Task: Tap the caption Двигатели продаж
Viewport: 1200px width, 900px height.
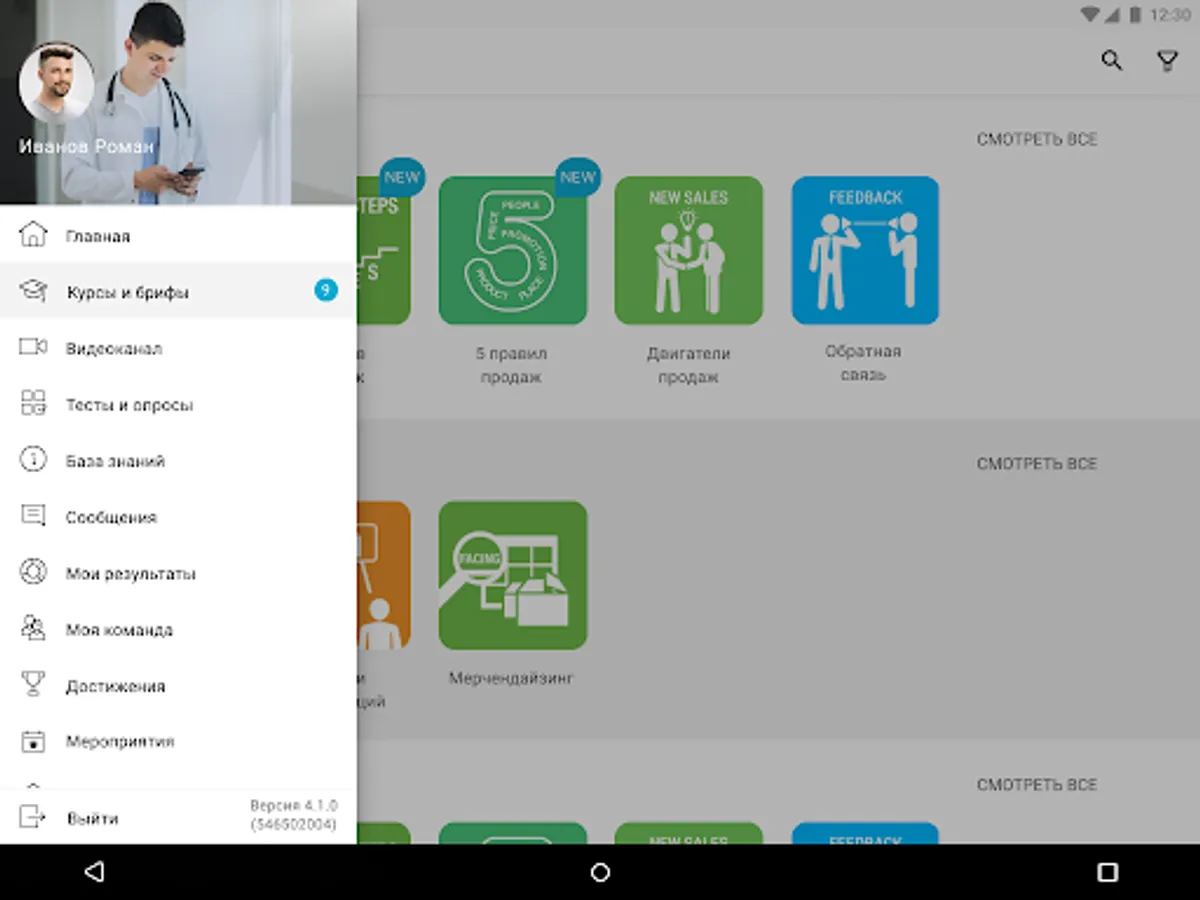Action: (689, 365)
